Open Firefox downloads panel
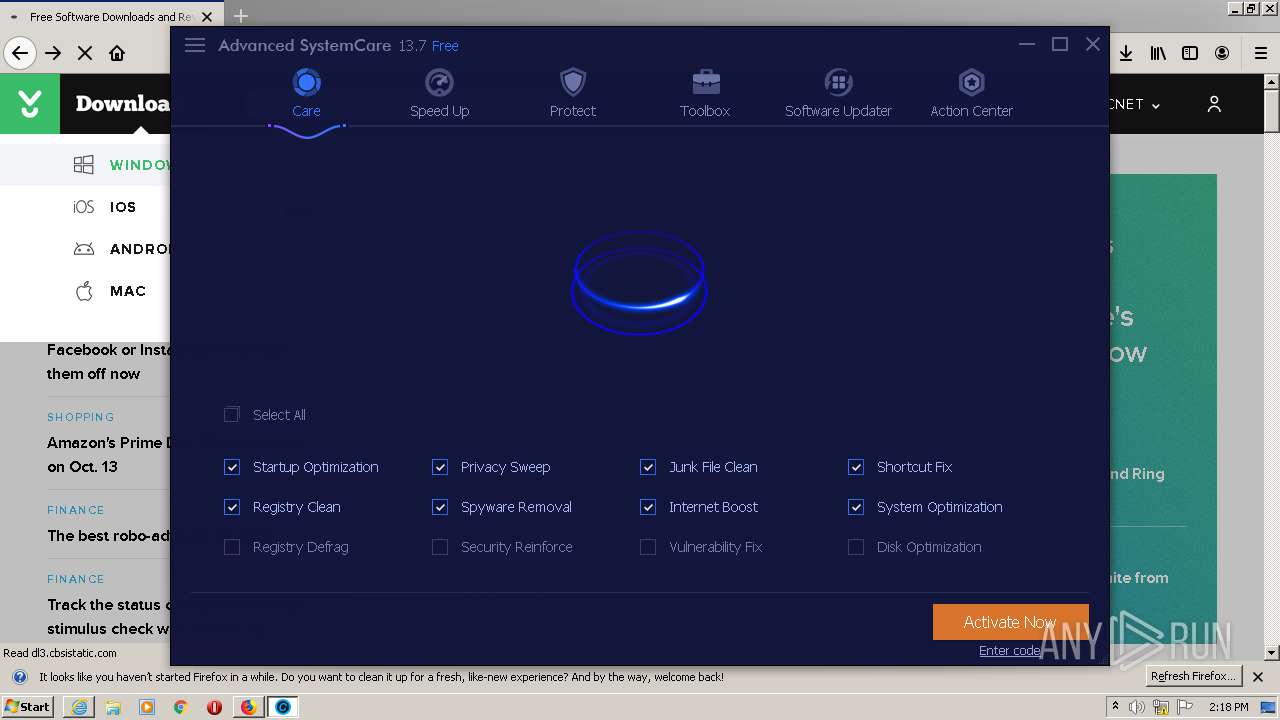This screenshot has height=720, width=1280. tap(1126, 53)
